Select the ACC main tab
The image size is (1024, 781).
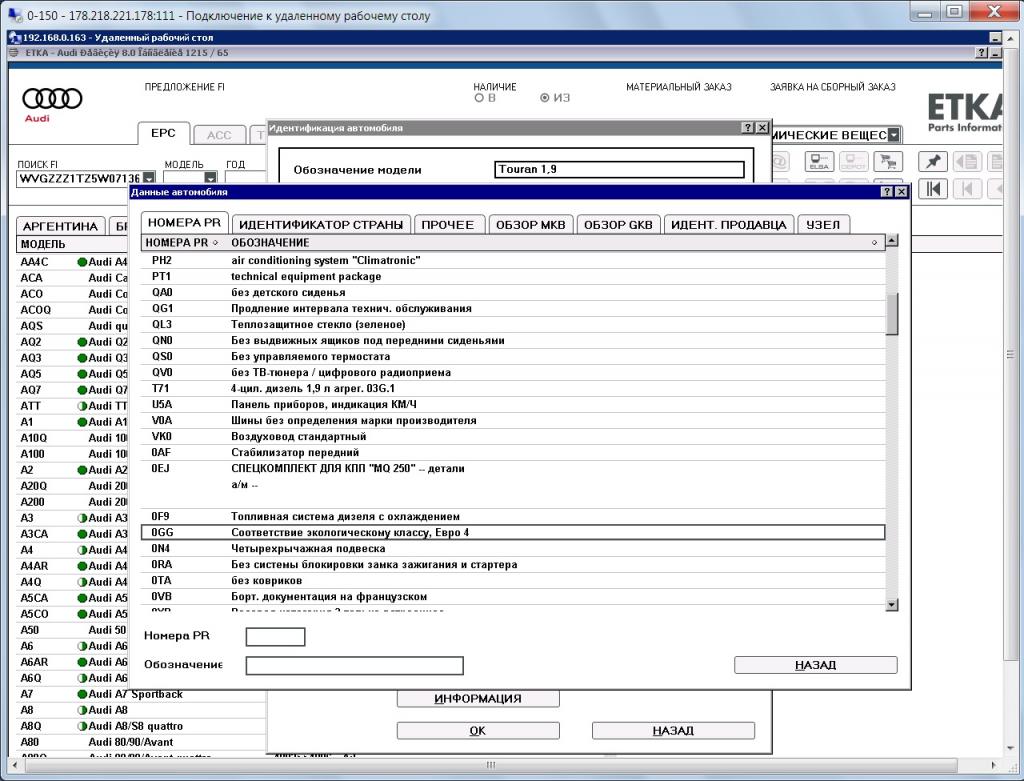point(219,135)
